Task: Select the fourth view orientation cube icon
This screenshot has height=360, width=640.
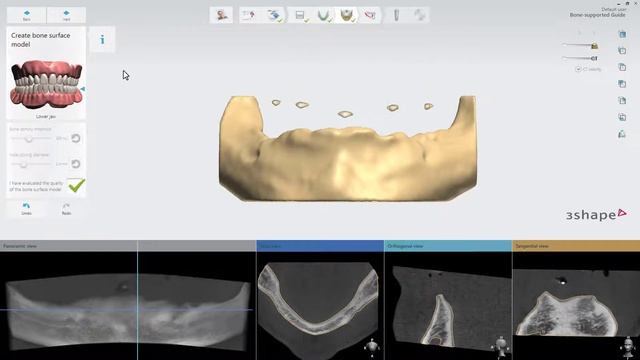Action: point(622,84)
